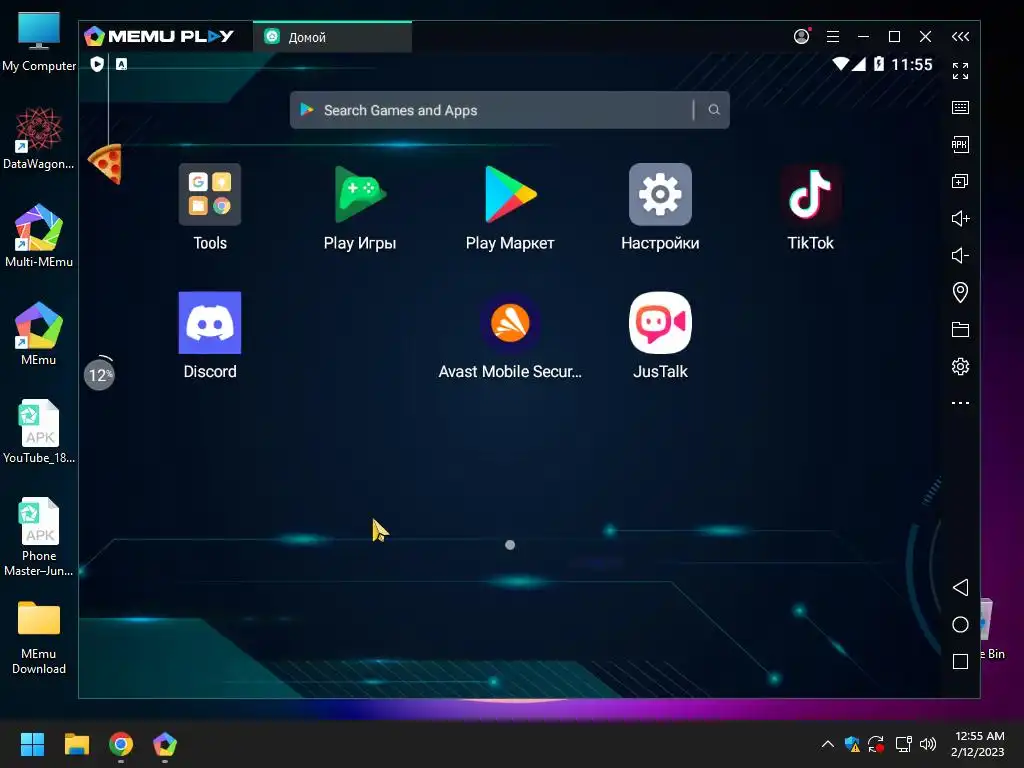
Task: Launch the TikTok app
Action: click(810, 207)
